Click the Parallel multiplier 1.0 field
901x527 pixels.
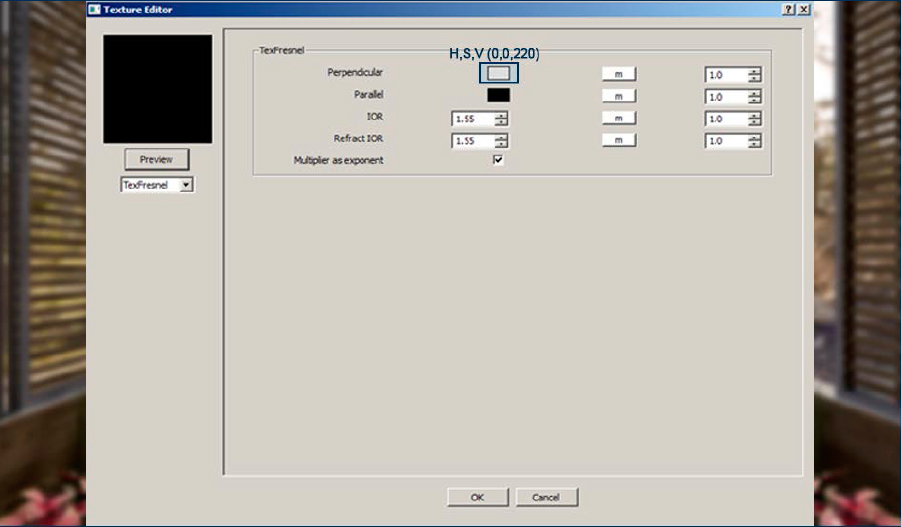click(x=726, y=97)
